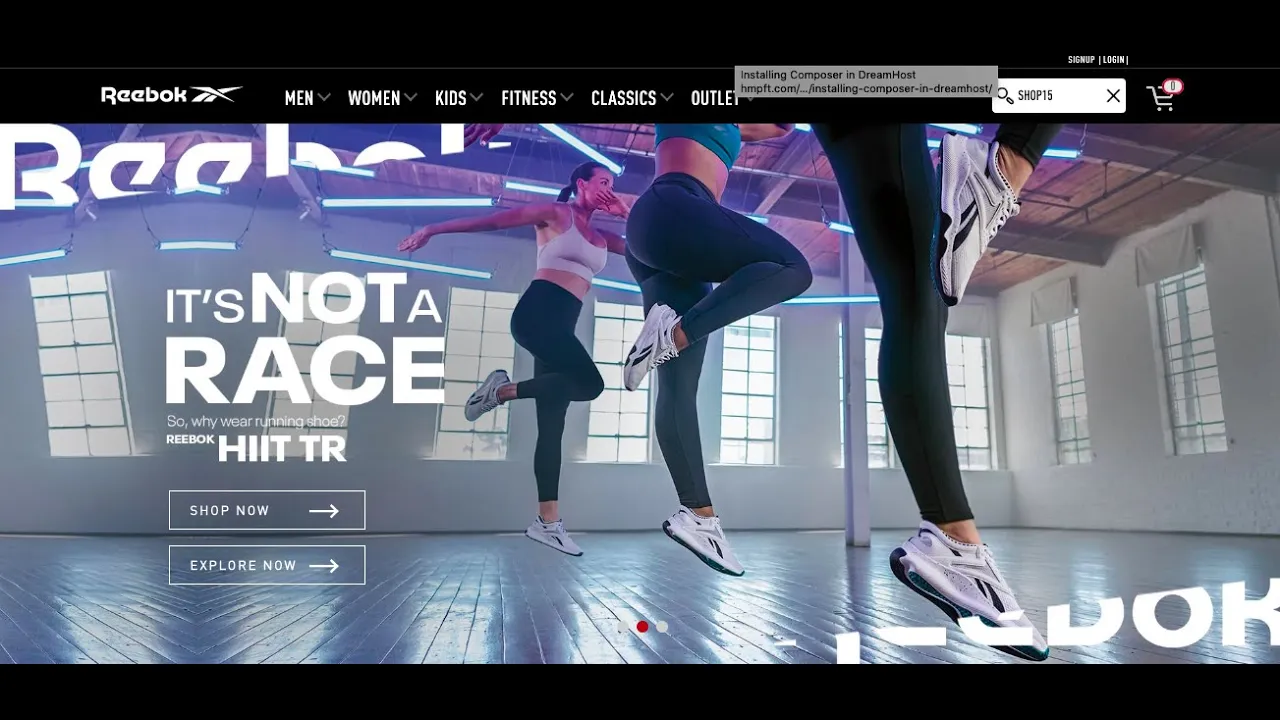Select the red active carousel dot

pyautogui.click(x=642, y=627)
